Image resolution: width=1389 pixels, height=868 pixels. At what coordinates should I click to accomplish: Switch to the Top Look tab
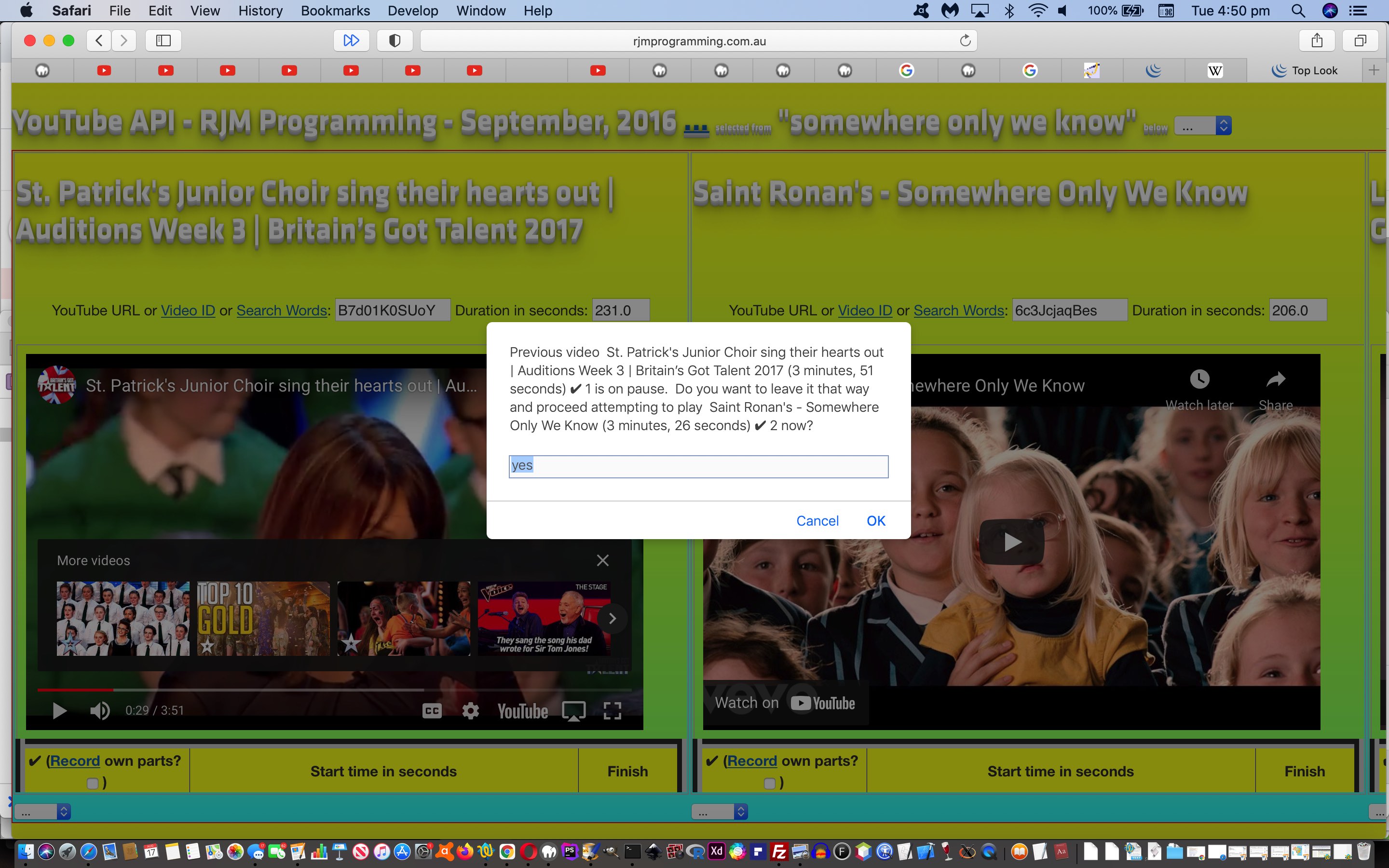[x=1304, y=70]
